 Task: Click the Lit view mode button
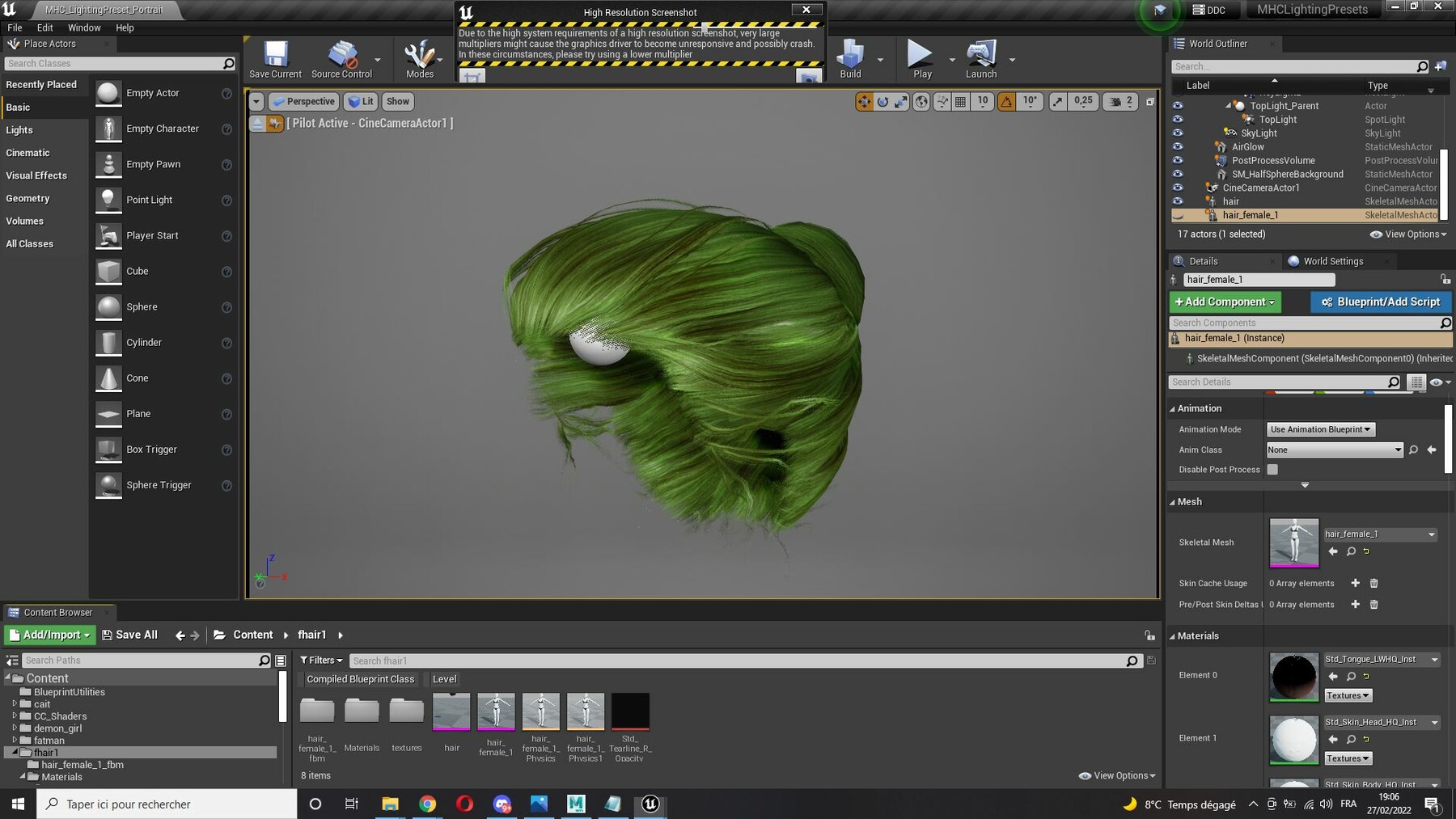pos(361,101)
